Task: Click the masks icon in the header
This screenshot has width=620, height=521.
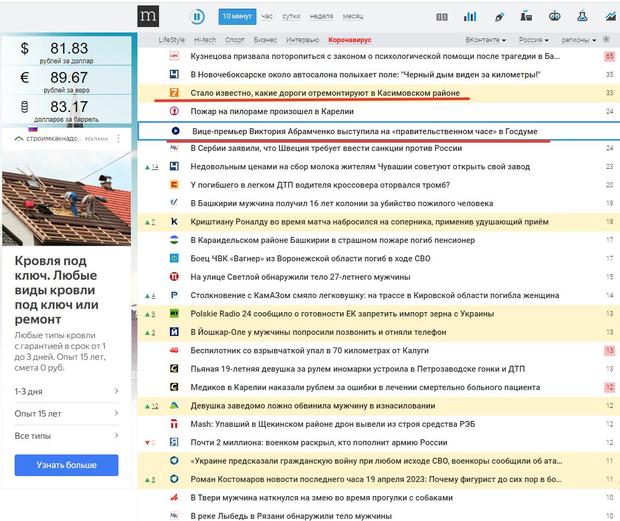Action: [554, 16]
